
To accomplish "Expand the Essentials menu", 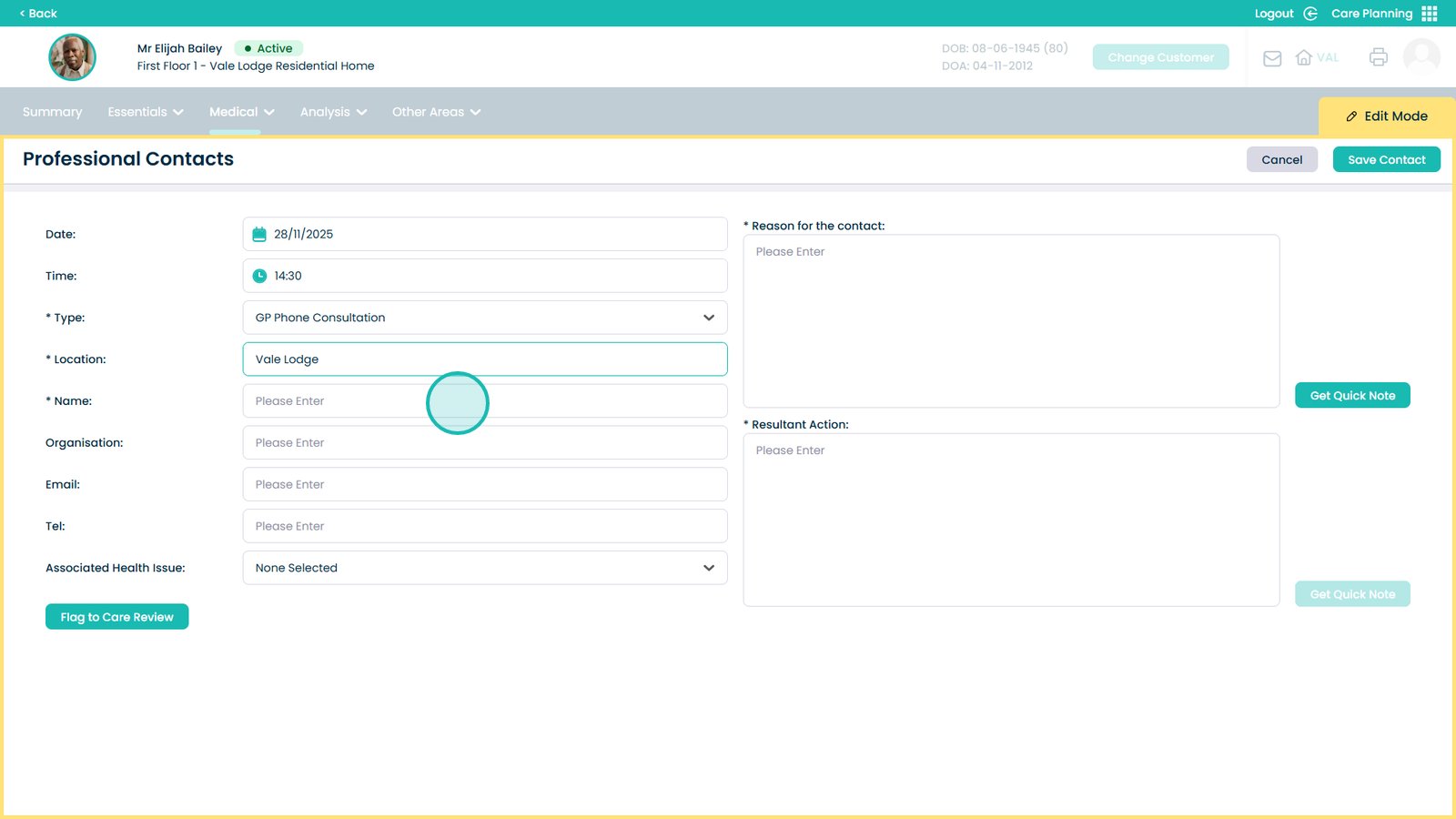I will click(145, 112).
